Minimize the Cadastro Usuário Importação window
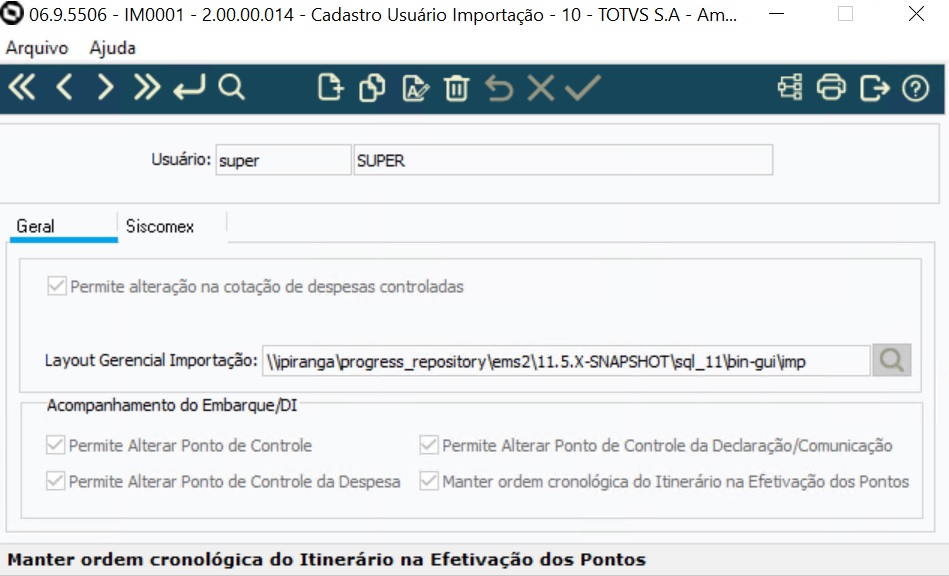 (777, 13)
